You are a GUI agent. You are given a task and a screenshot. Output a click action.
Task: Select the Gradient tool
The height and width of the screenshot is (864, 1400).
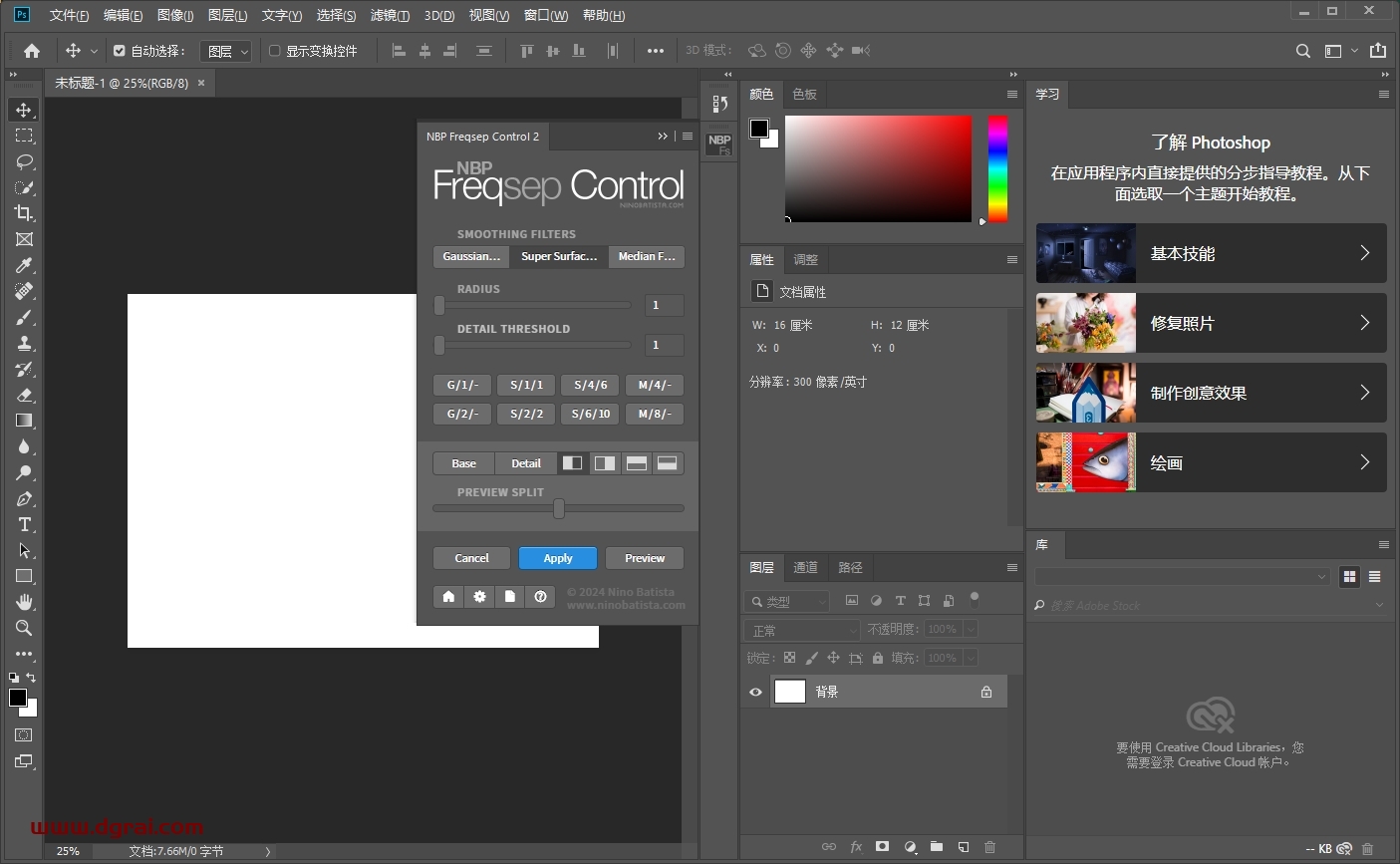tap(24, 421)
